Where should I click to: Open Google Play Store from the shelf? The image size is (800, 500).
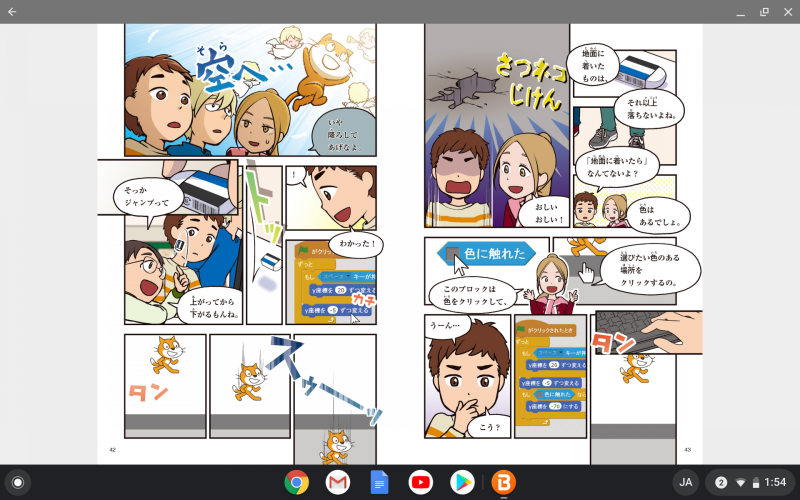462,483
